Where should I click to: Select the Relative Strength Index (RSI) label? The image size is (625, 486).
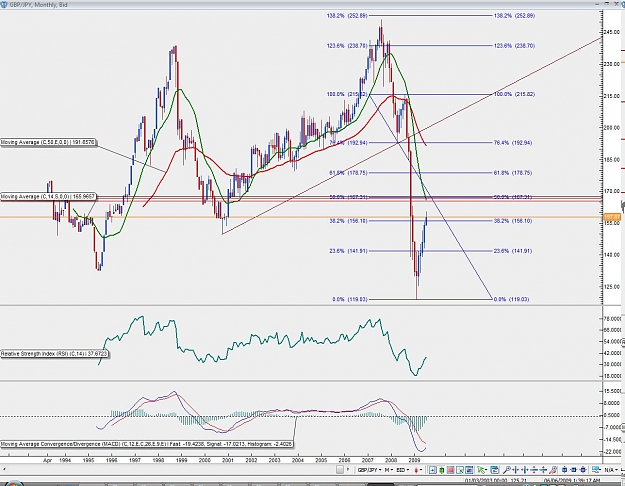tap(54, 354)
